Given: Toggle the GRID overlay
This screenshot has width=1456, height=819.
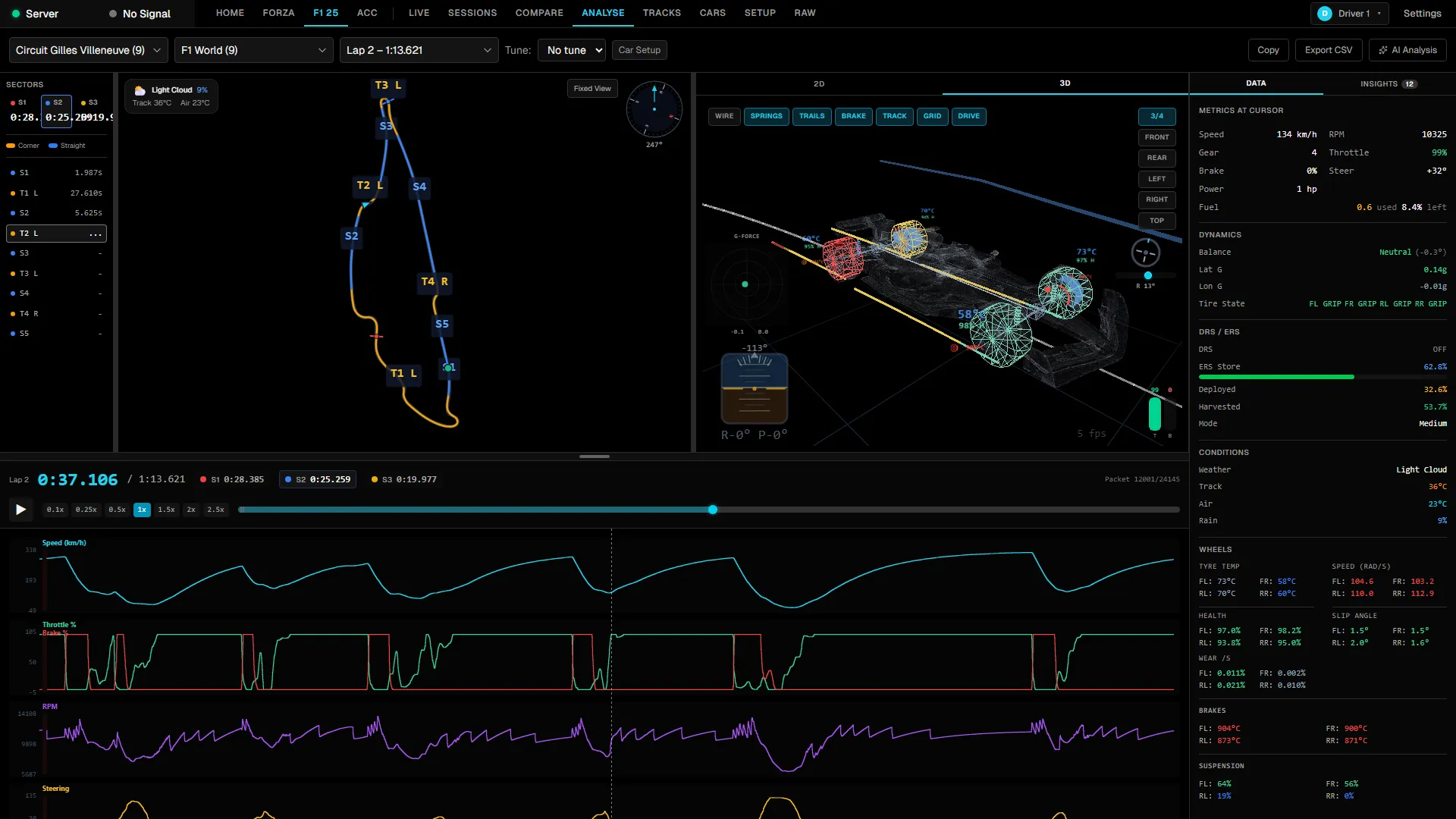Looking at the screenshot, I should [933, 116].
